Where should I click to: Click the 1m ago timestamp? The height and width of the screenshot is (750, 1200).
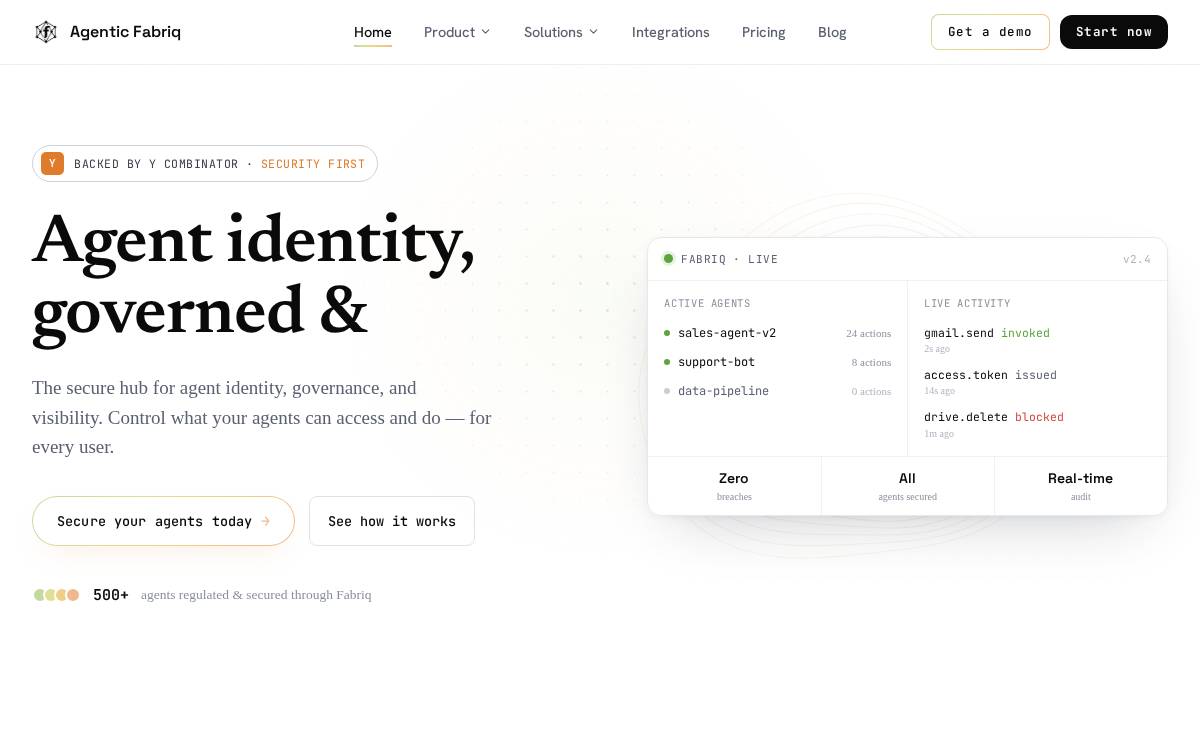click(939, 433)
